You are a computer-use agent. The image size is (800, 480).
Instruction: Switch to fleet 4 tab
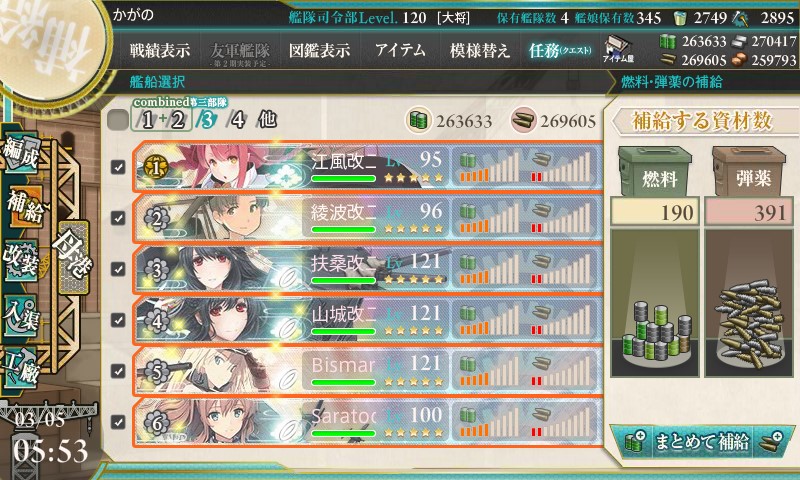[x=237, y=120]
